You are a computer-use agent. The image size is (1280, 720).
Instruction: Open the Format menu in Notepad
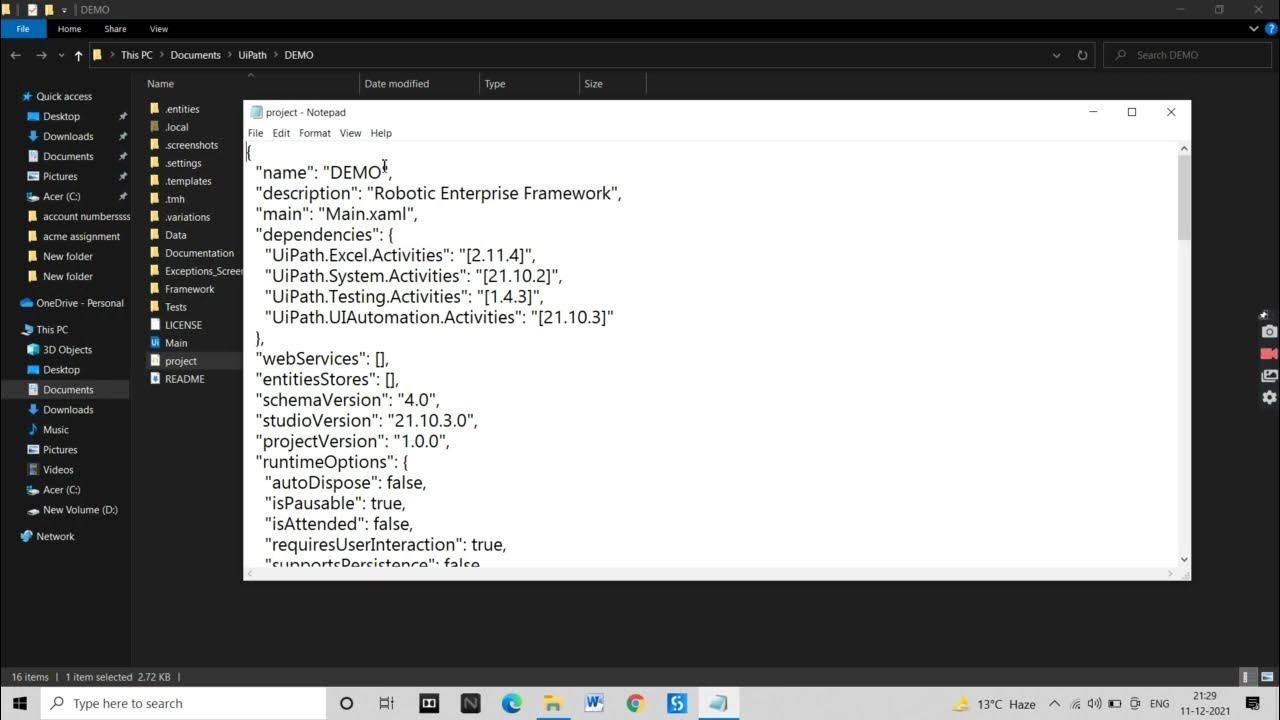(314, 133)
